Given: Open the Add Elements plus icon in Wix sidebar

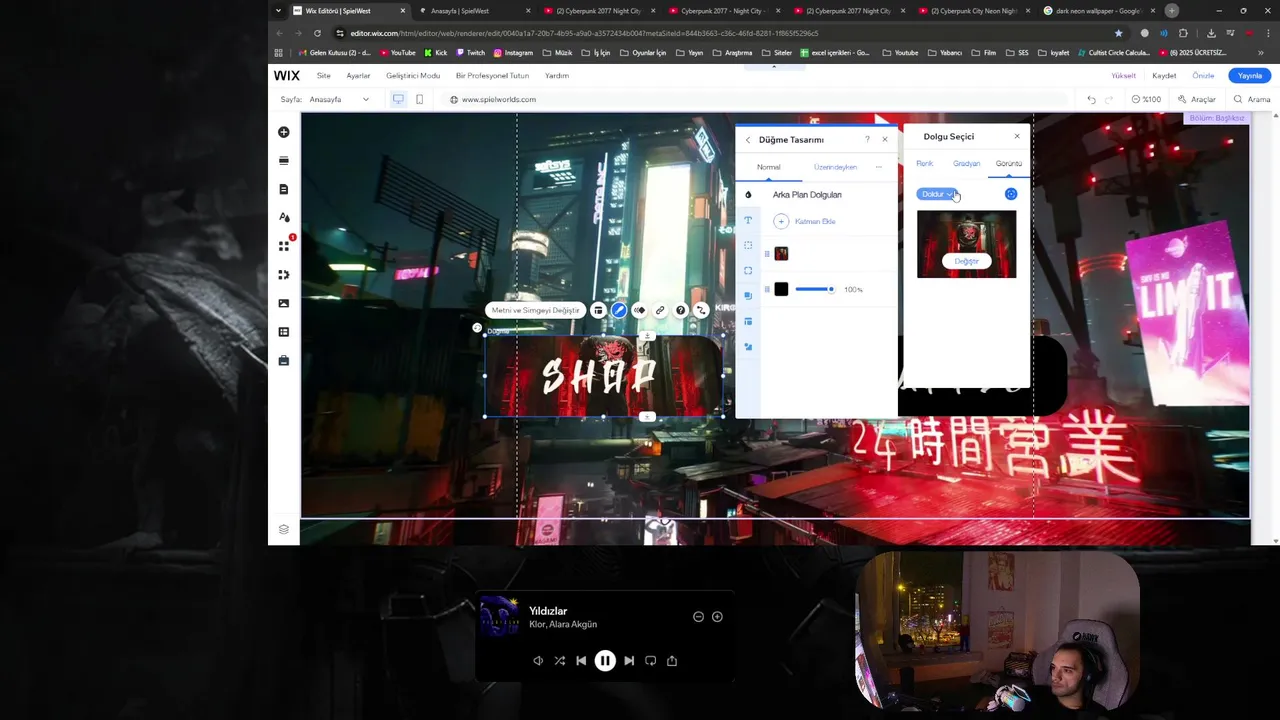Looking at the screenshot, I should point(284,132).
